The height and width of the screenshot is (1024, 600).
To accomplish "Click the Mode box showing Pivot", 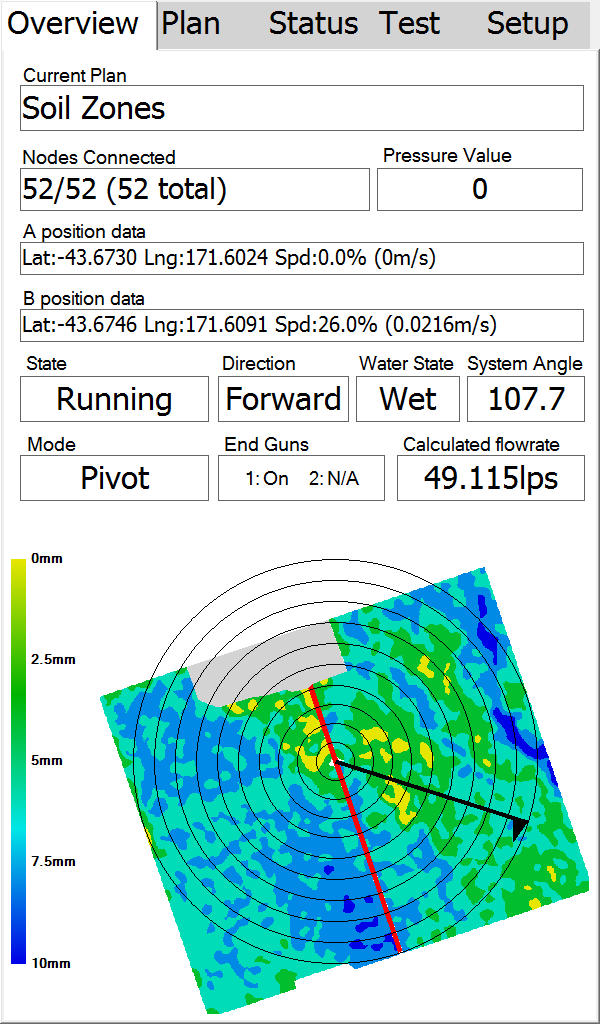I will pyautogui.click(x=114, y=478).
